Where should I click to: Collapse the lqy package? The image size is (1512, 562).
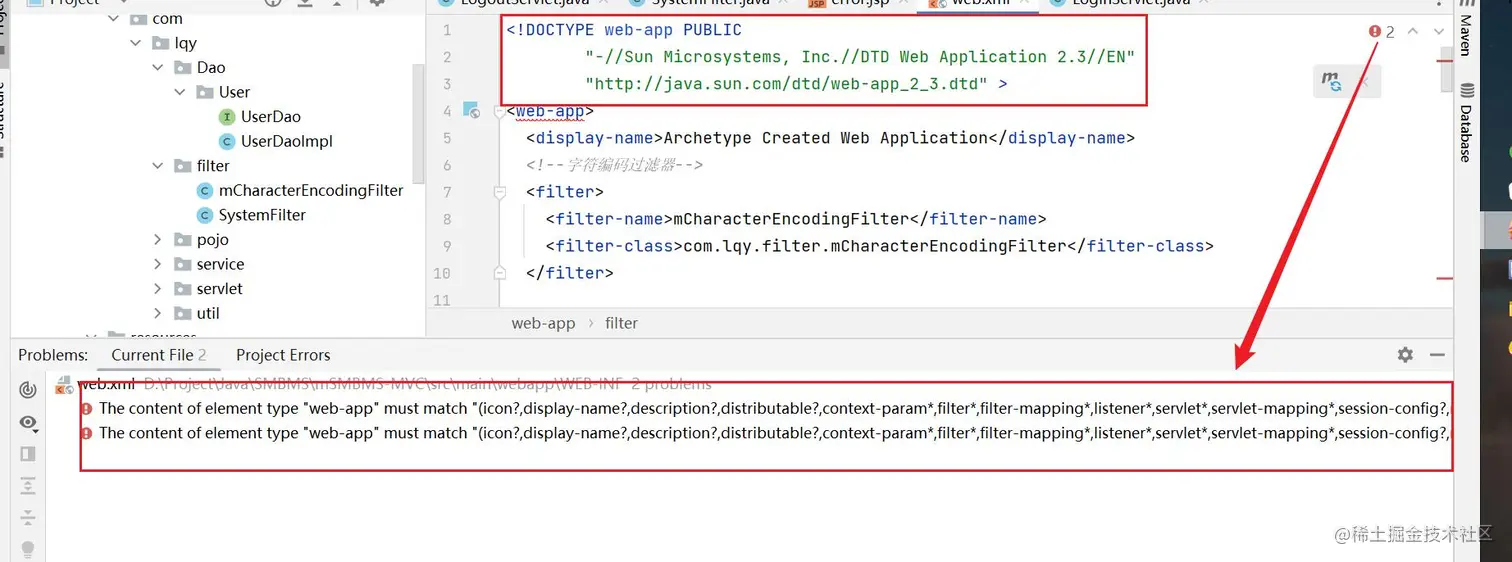click(x=136, y=43)
